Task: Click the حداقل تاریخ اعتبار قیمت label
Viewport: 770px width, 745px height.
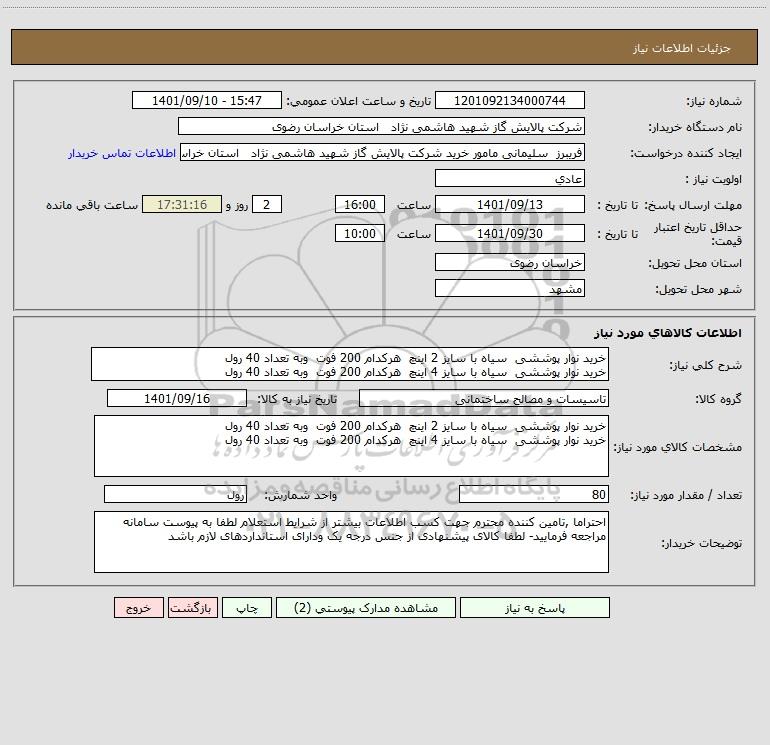Action: pos(698,234)
